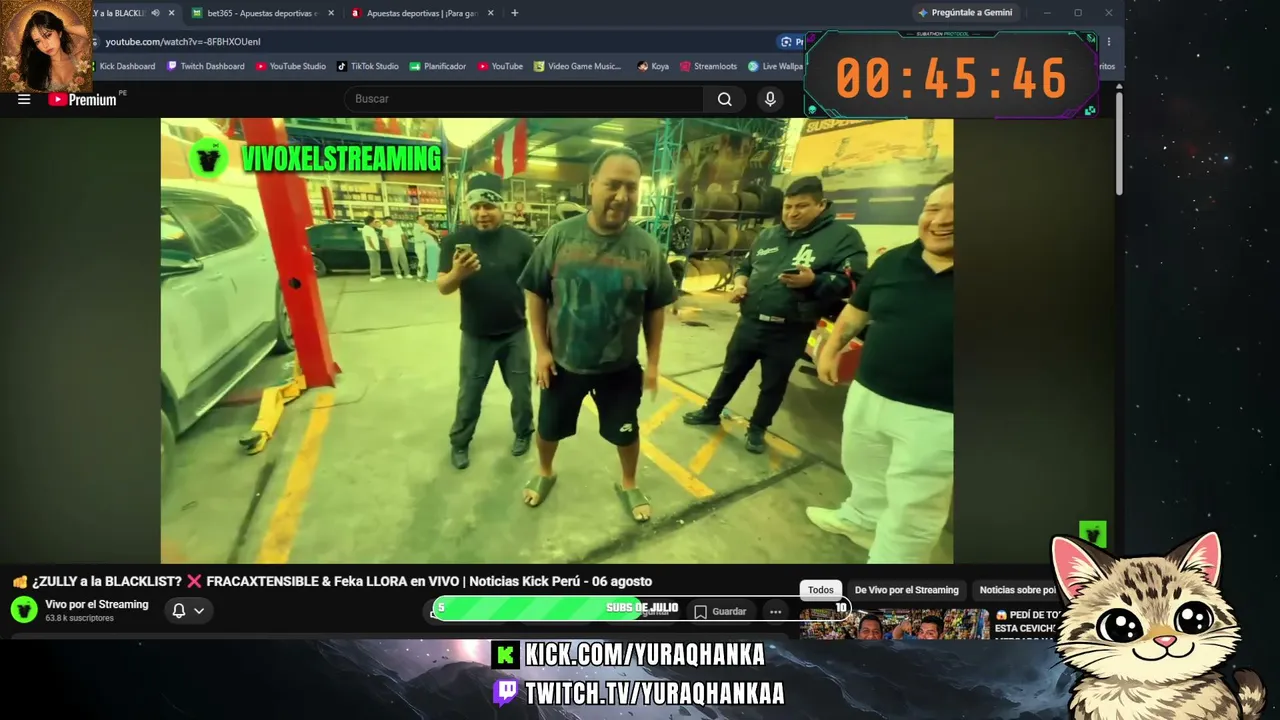Click the 63.8 k suscriptores text
The image size is (1280, 720).
79,619
